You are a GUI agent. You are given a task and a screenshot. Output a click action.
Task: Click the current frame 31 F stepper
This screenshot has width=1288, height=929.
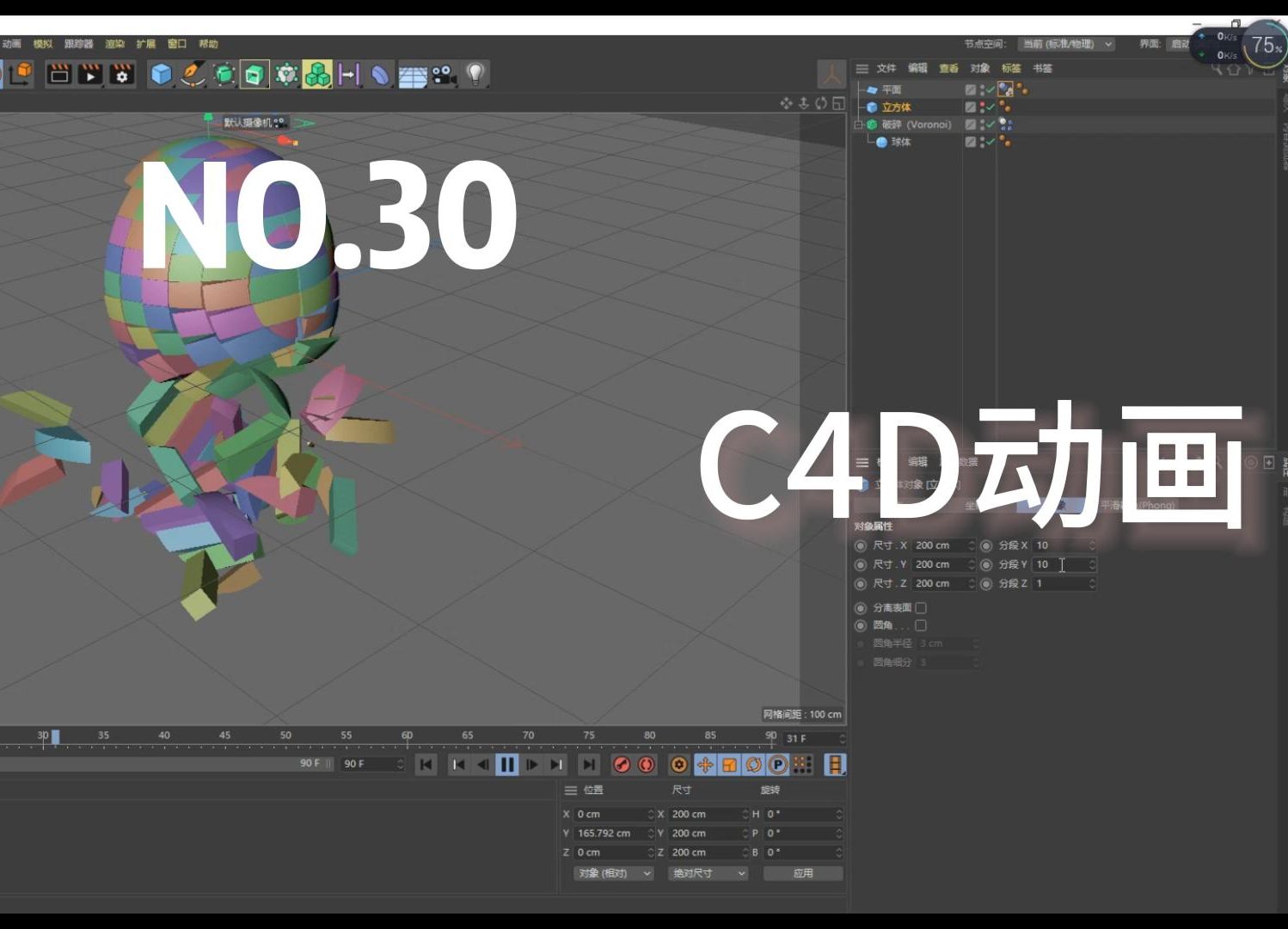(842, 739)
